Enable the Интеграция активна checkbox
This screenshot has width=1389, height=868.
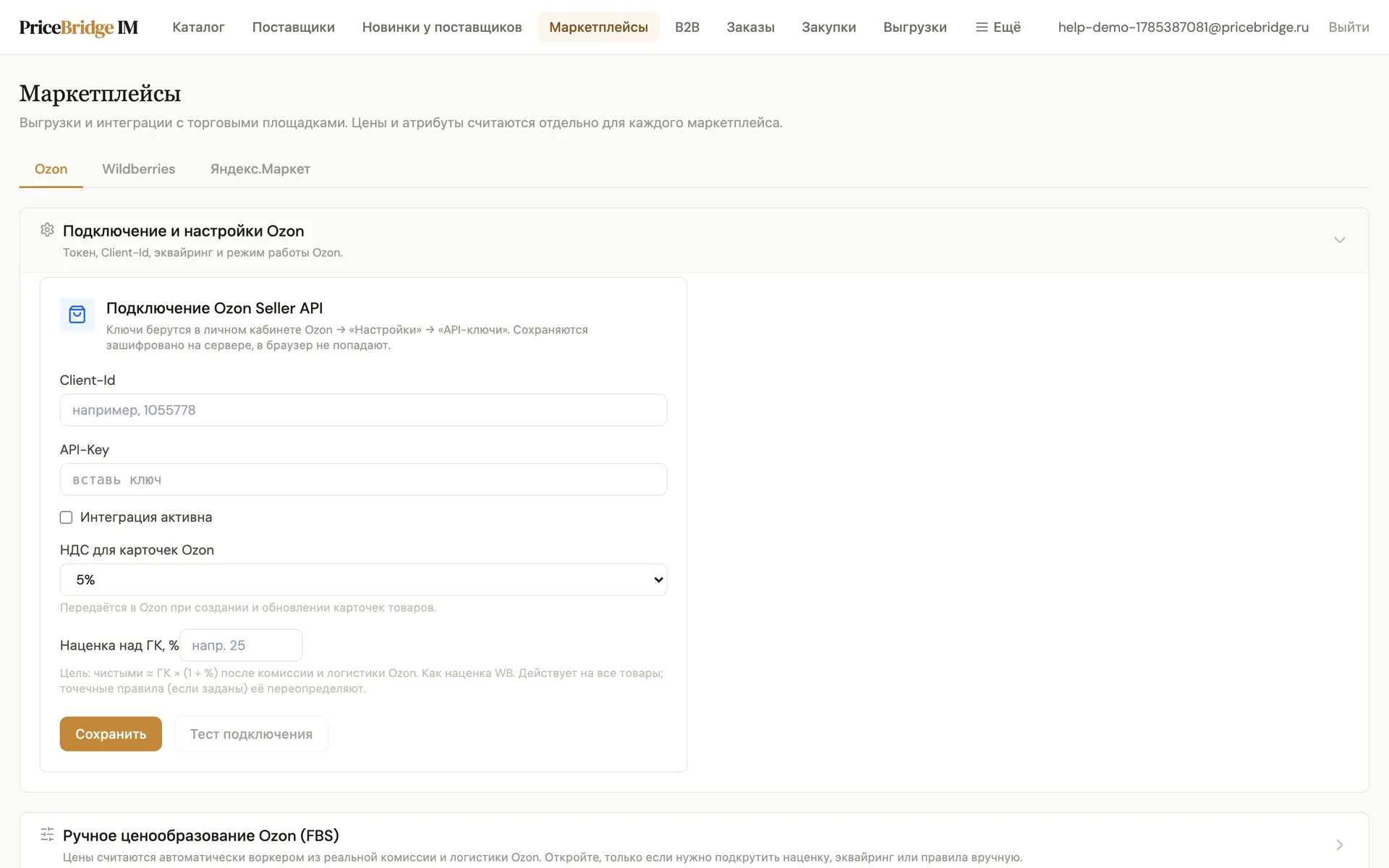coord(66,517)
